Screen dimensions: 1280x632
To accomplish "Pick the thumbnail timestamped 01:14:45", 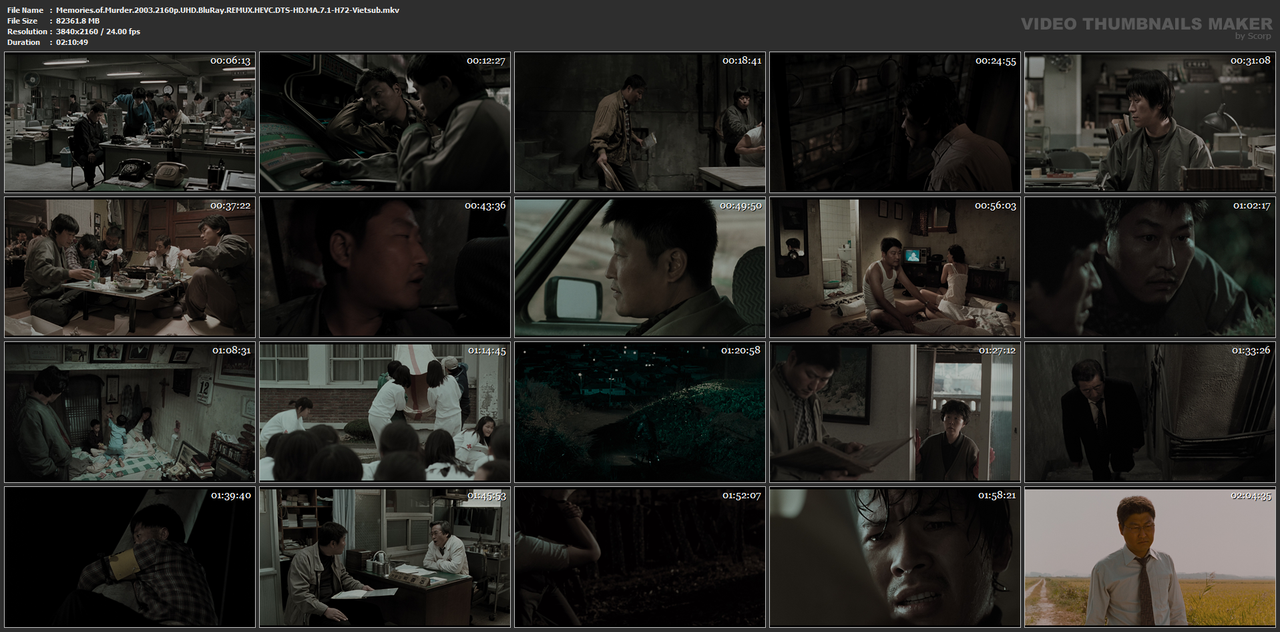I will 385,412.
